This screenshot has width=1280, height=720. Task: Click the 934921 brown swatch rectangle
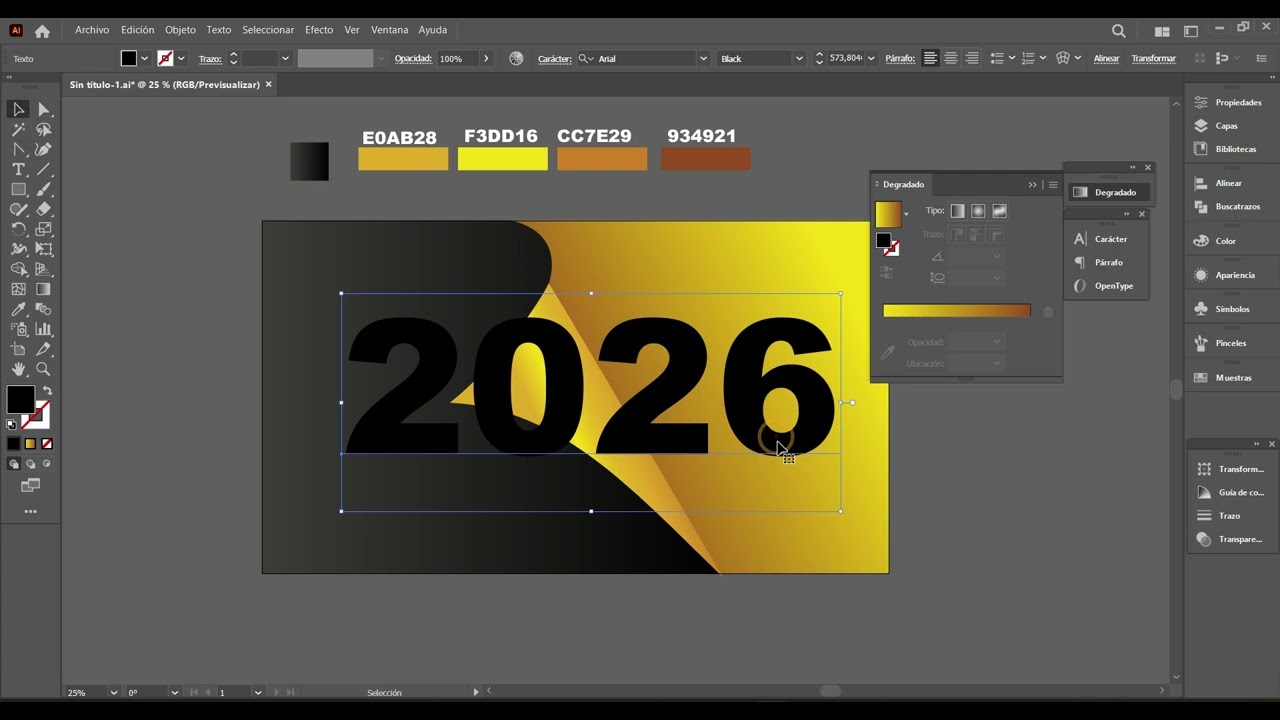[705, 159]
